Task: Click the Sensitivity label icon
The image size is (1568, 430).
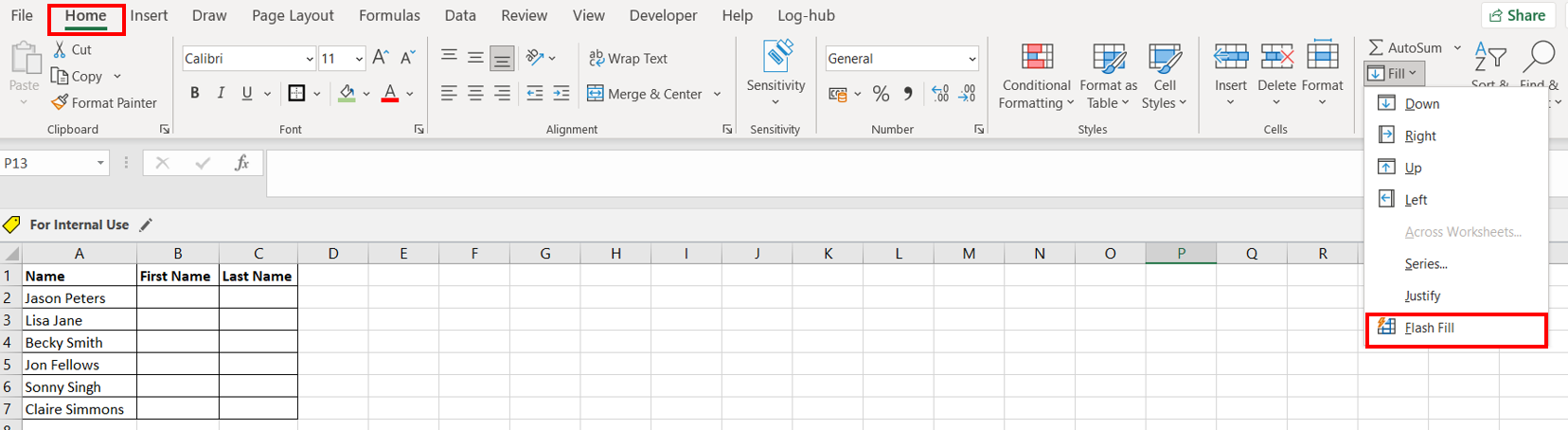Action: (x=778, y=56)
